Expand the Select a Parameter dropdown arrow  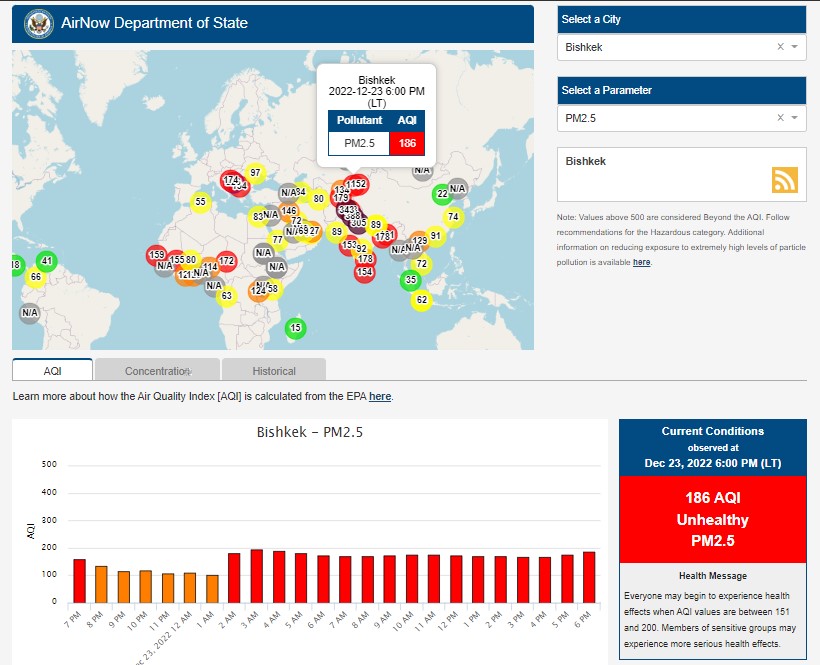coord(794,118)
